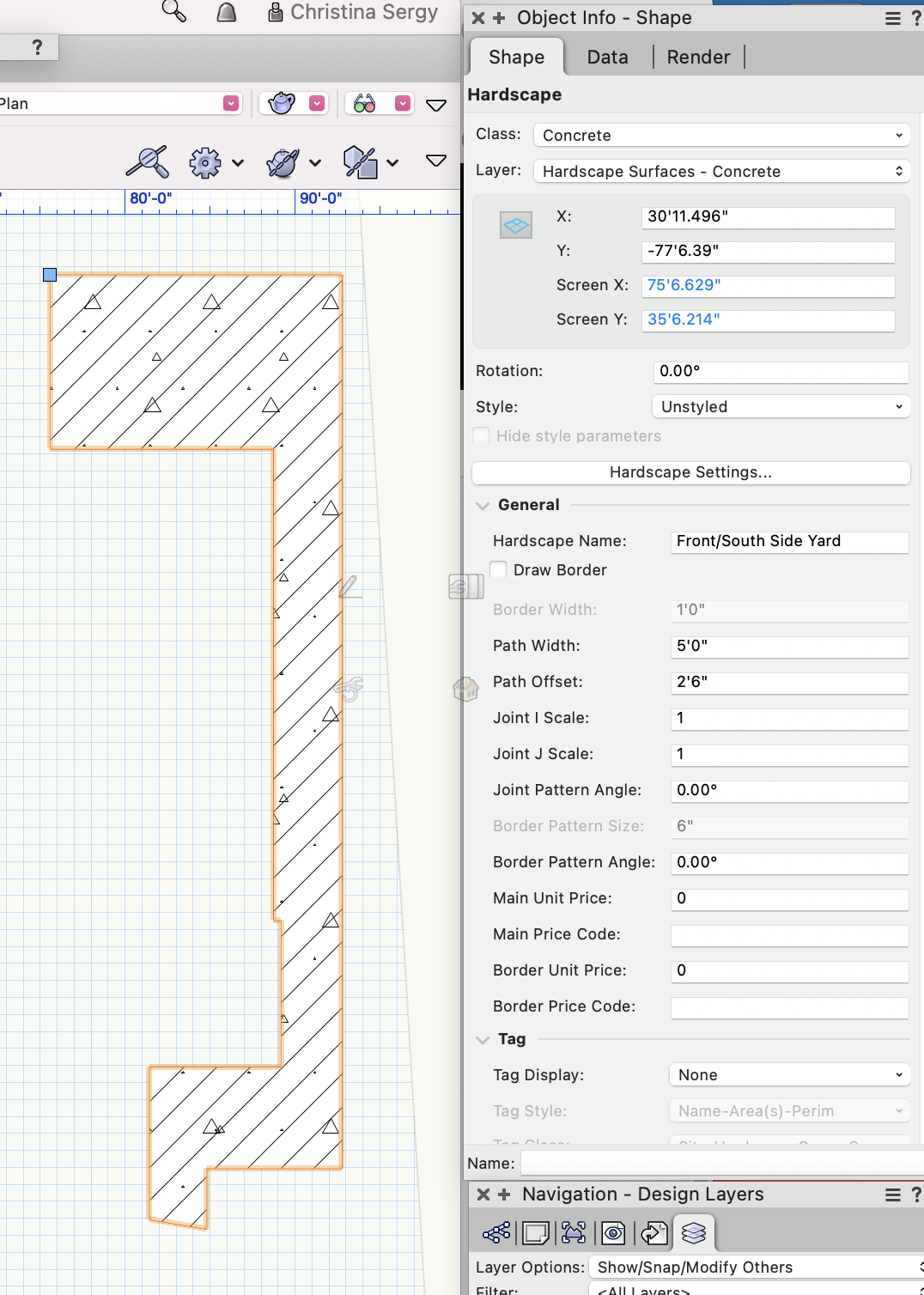Image resolution: width=924 pixels, height=1295 pixels.
Task: Click the teapot render mode icon
Action: pyautogui.click(x=282, y=104)
